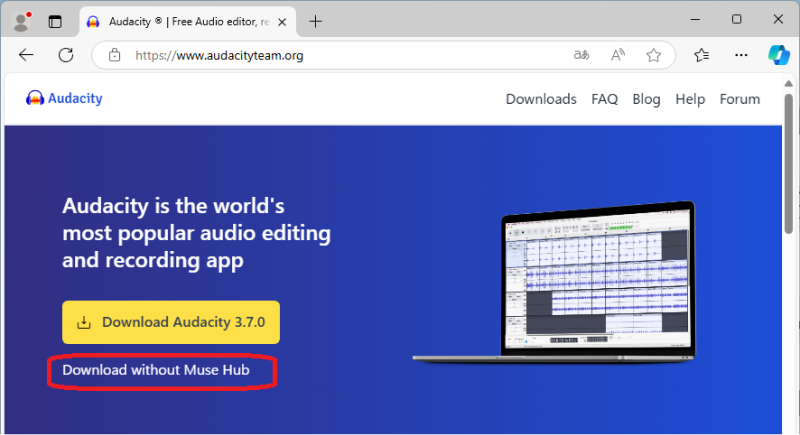
Task: Close the Audacity browser tab
Action: tap(282, 22)
